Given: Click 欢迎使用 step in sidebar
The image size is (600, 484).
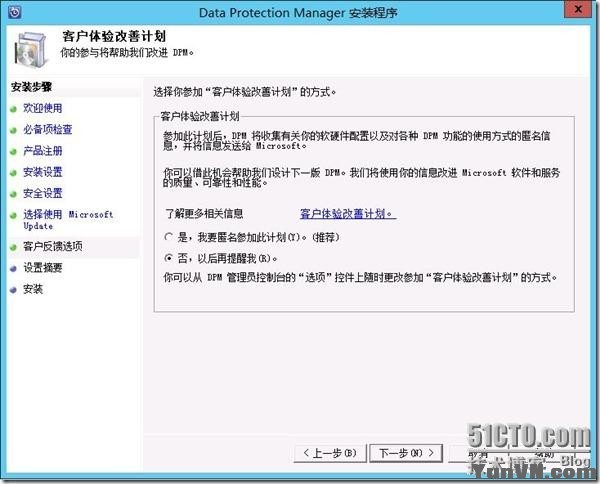Looking at the screenshot, I should click(x=42, y=108).
